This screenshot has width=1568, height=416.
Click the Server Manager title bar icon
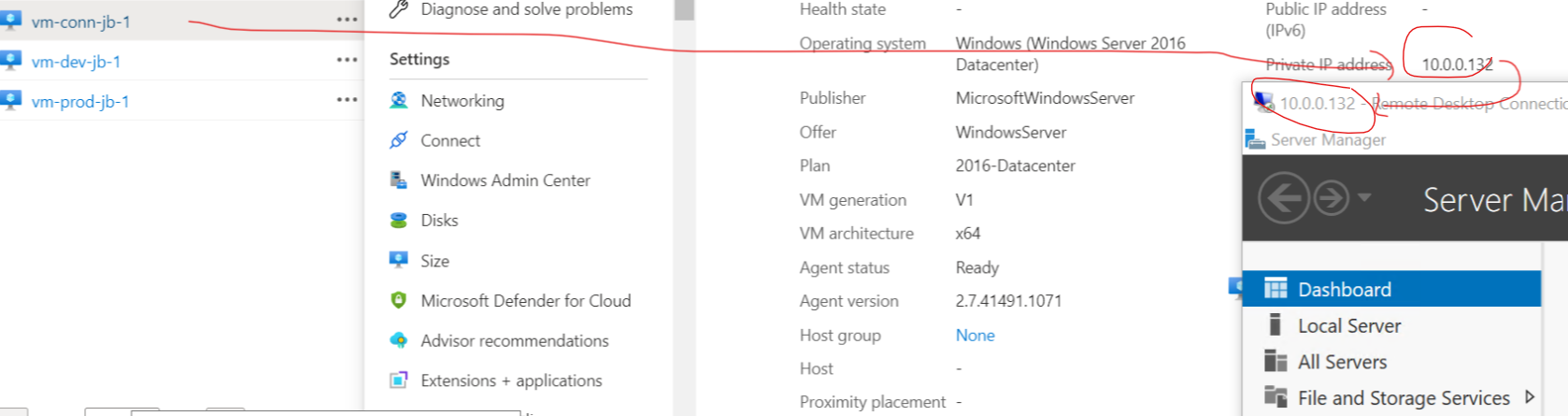pyautogui.click(x=1255, y=139)
